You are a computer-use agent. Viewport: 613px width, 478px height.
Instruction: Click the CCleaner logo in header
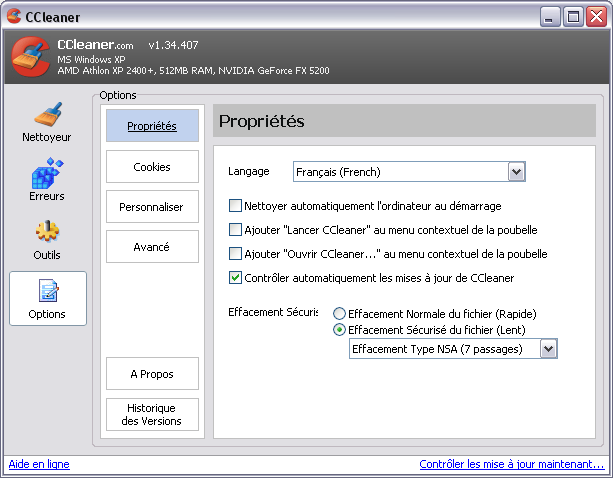(x=29, y=57)
